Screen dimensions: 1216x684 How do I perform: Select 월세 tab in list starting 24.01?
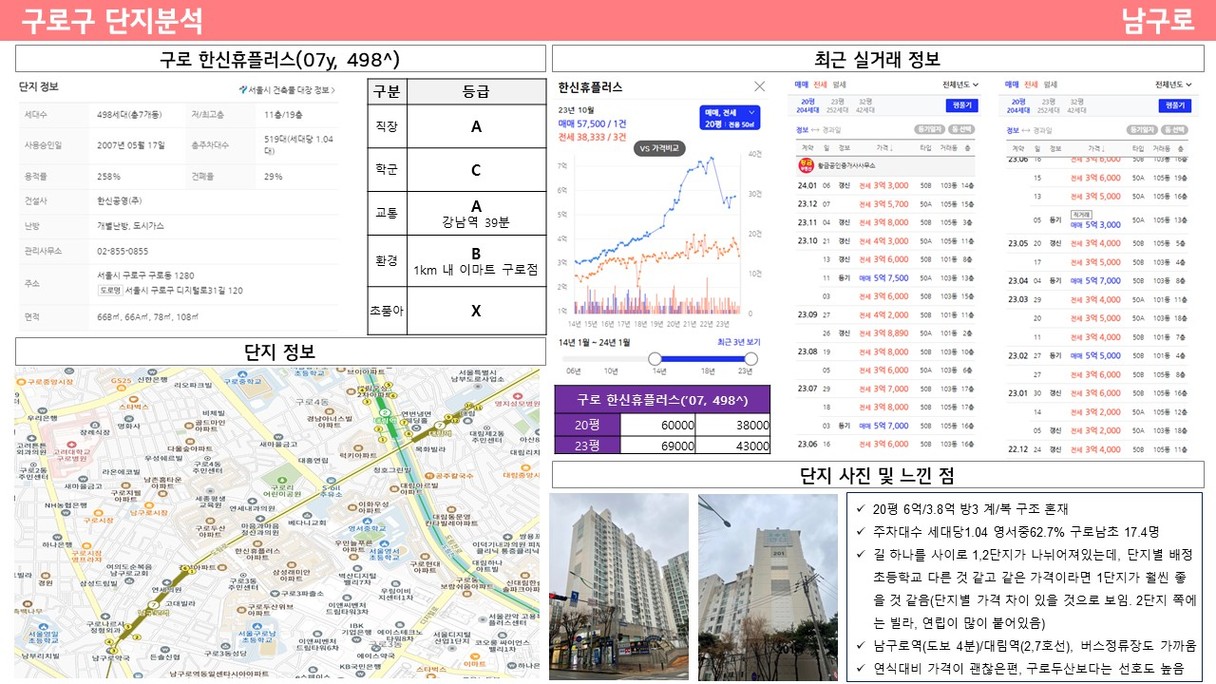click(x=838, y=85)
